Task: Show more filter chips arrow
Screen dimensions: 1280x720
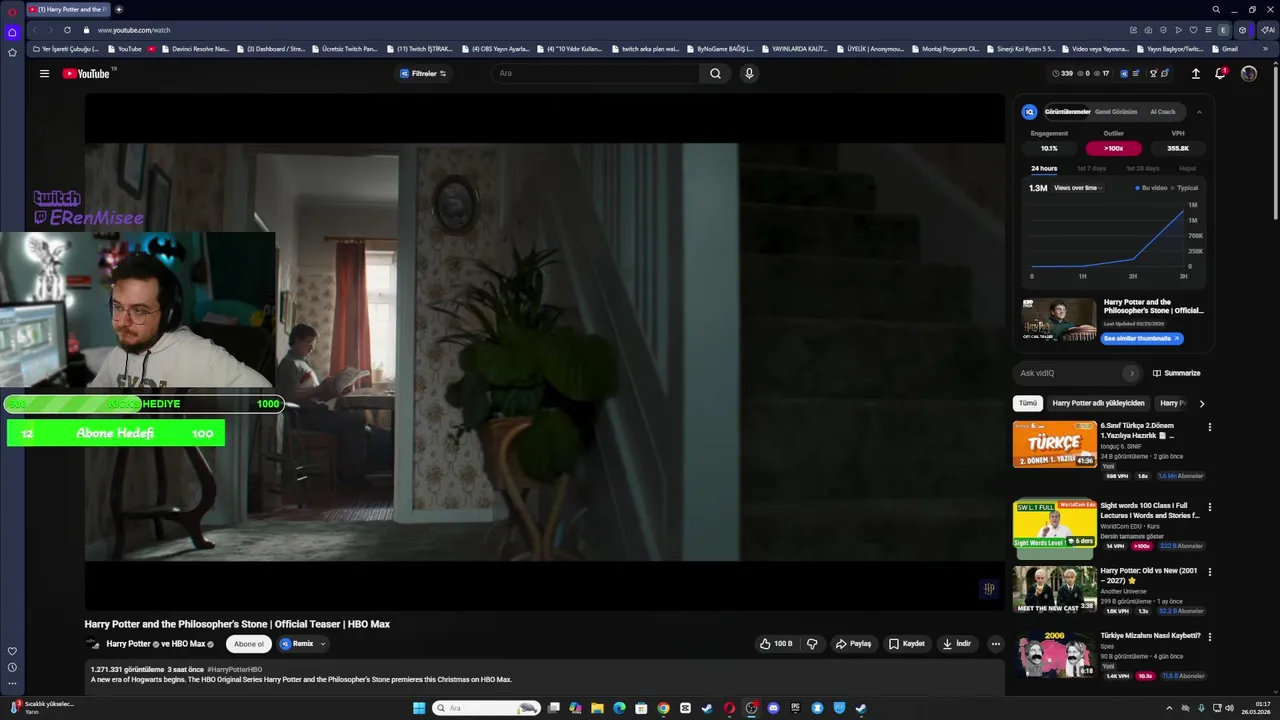Action: coord(1201,403)
